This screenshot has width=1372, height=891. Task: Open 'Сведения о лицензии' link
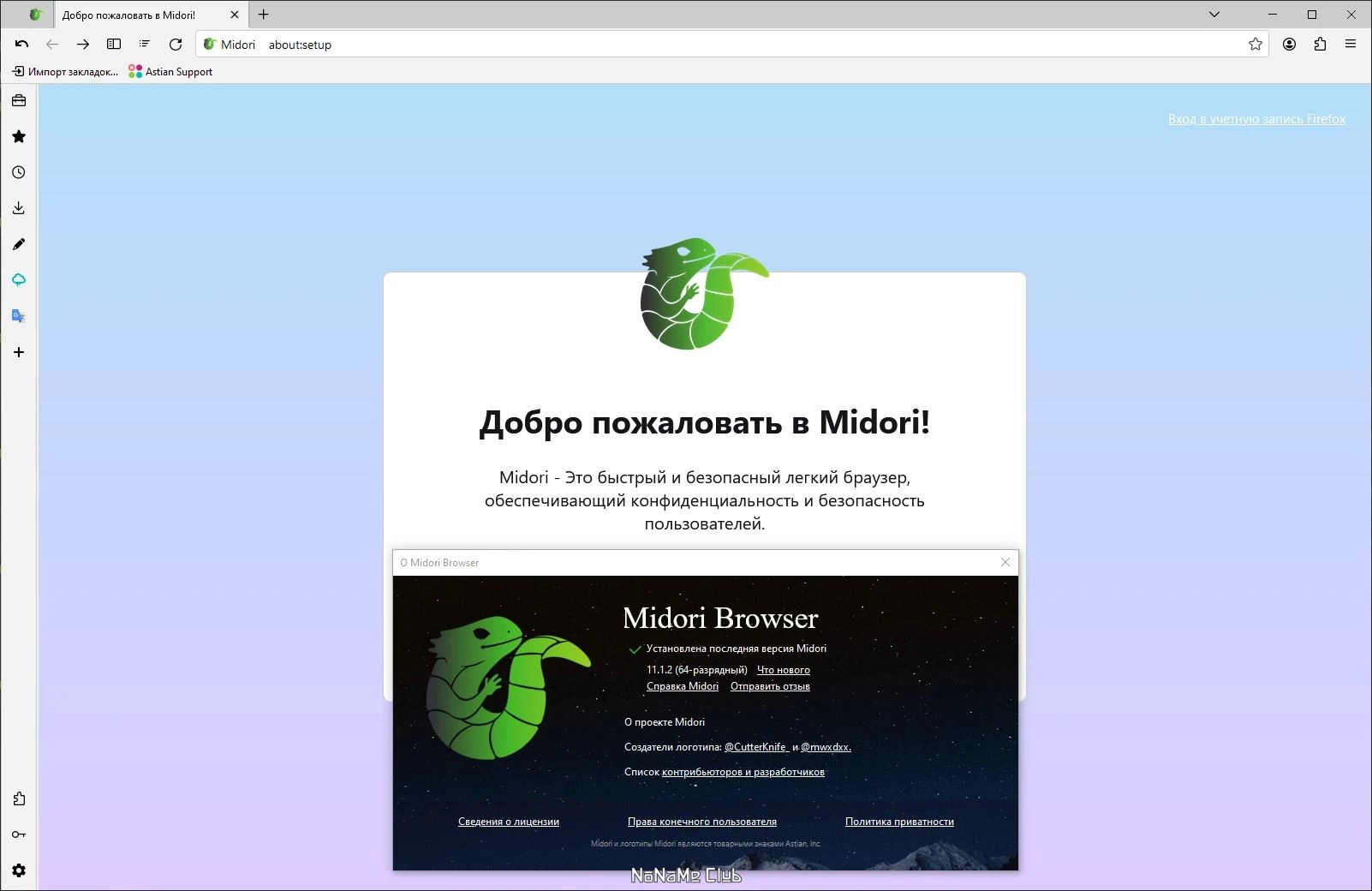pos(509,822)
